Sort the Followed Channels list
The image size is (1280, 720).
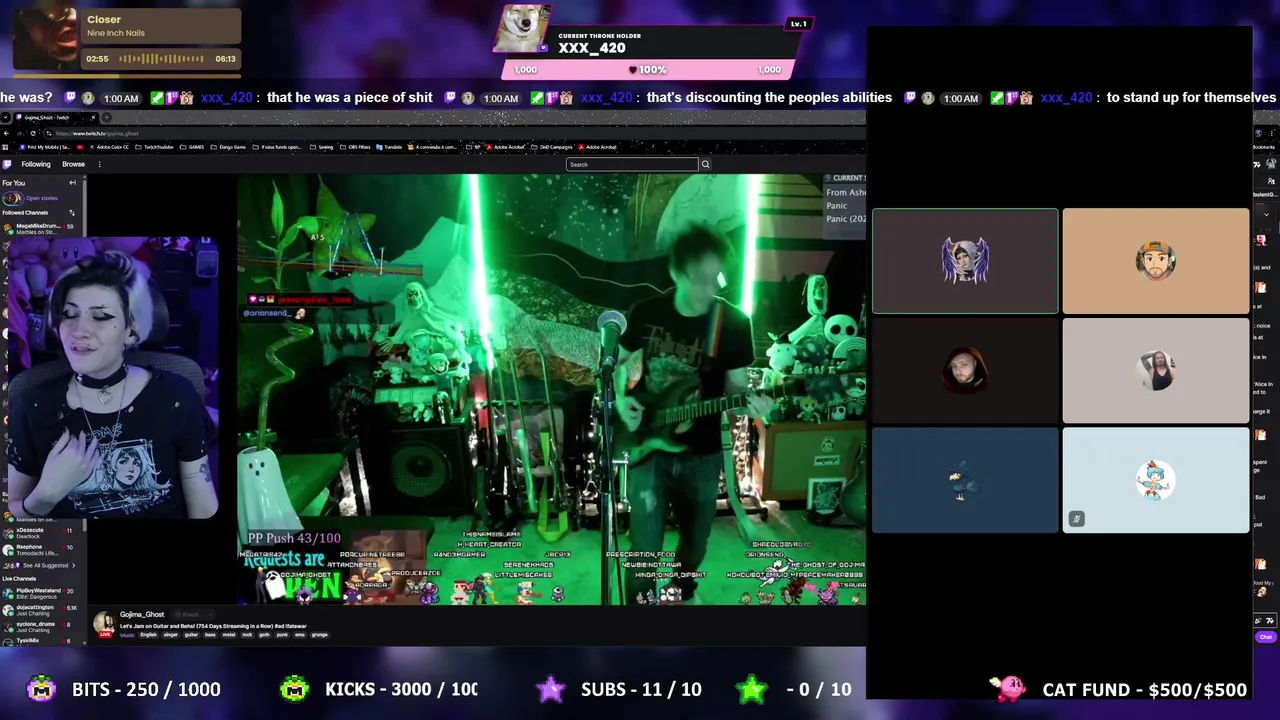pyautogui.click(x=71, y=213)
